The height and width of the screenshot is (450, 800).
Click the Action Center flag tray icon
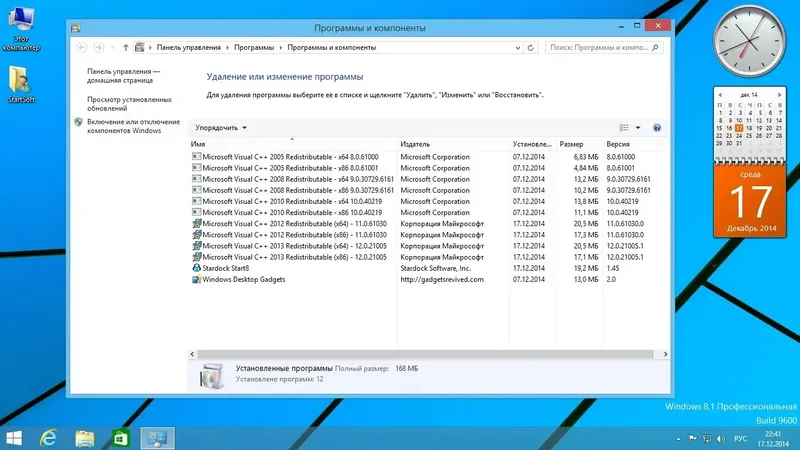coord(692,439)
